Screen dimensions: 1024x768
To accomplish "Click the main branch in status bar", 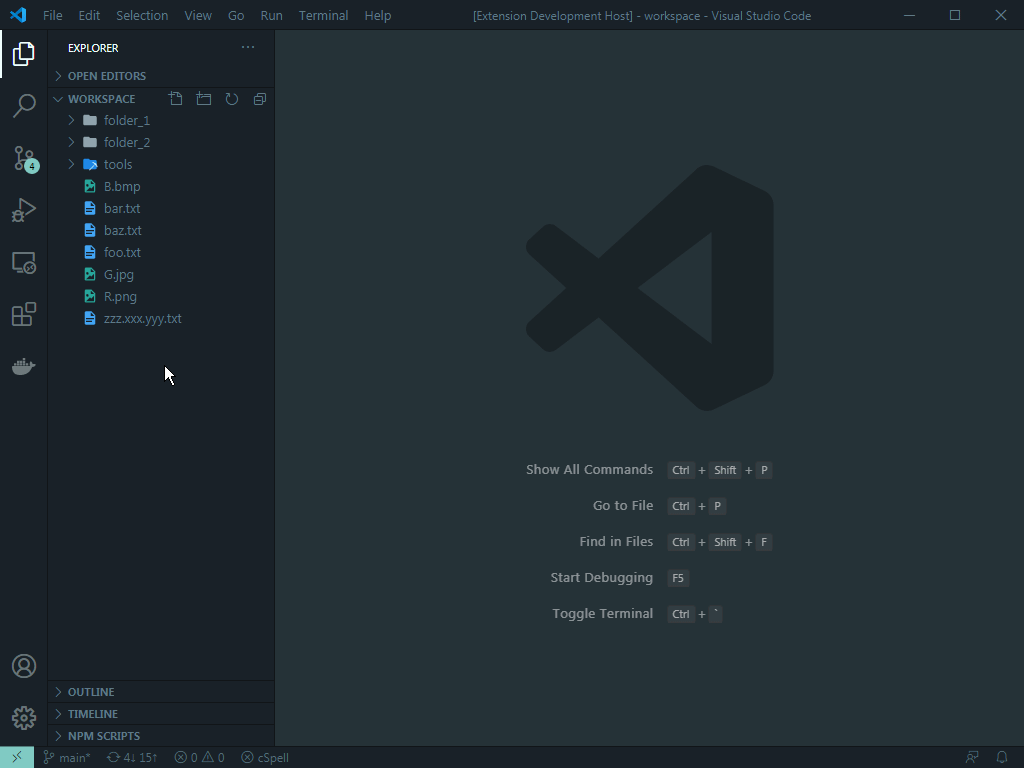I will (67, 757).
